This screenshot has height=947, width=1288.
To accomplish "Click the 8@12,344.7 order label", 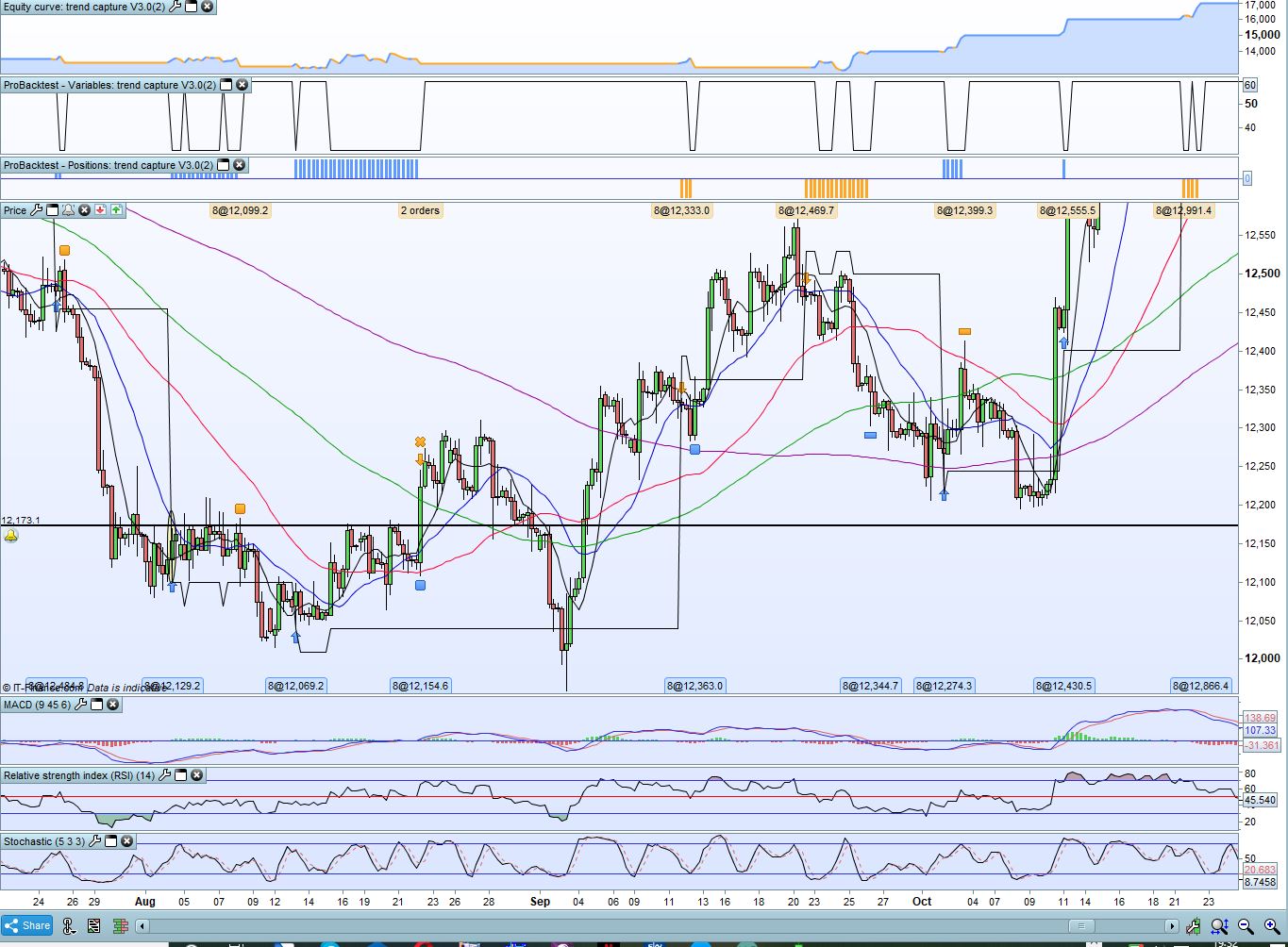I will 870,686.
